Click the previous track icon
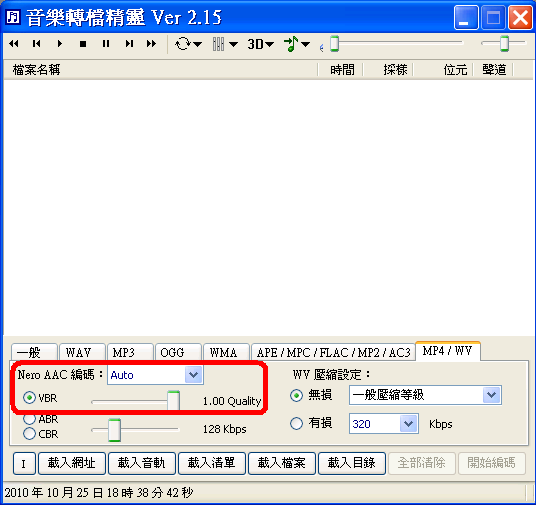The height and width of the screenshot is (505, 536). tap(37, 44)
